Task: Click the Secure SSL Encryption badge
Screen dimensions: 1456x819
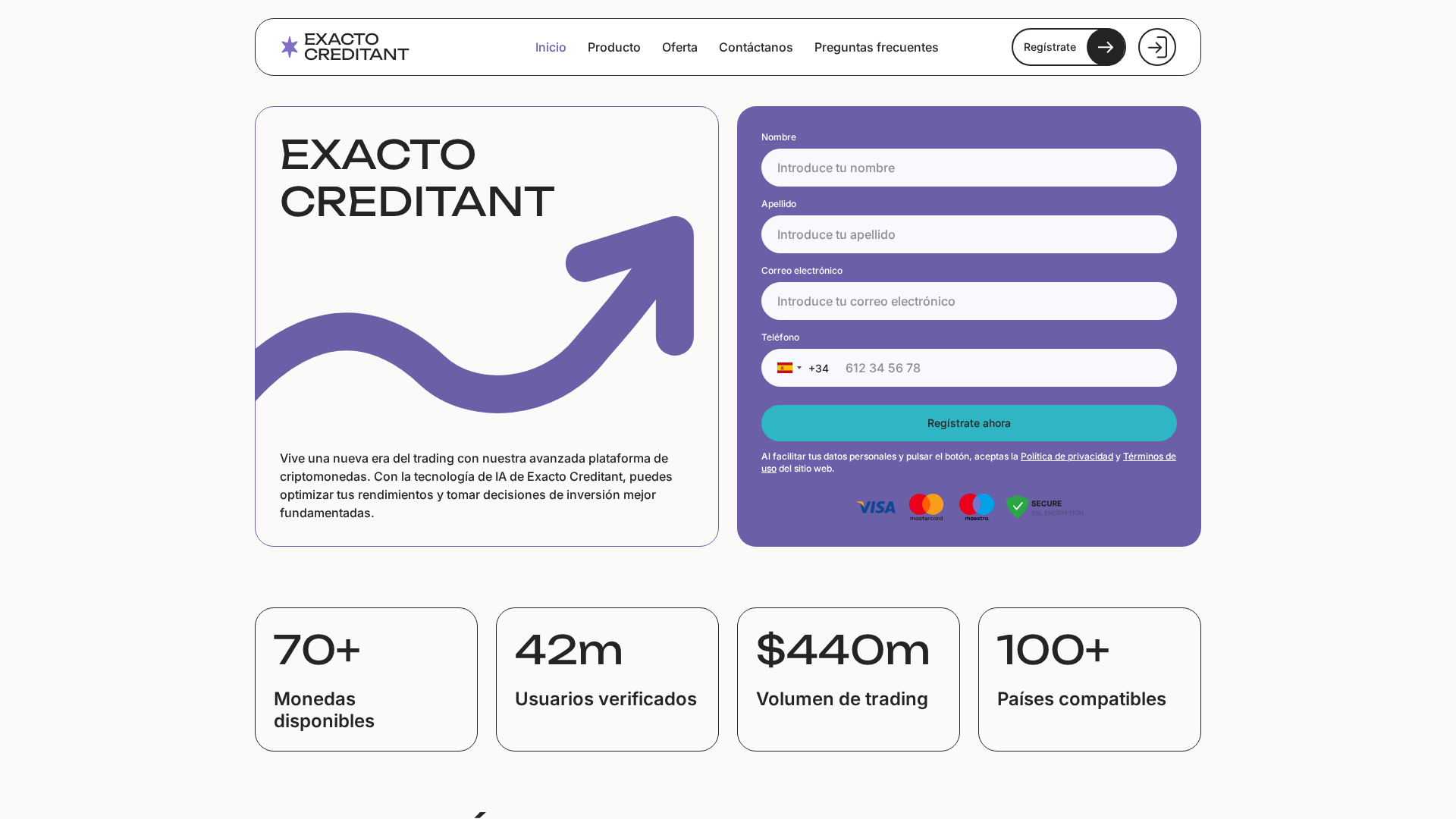Action: coord(1045,507)
